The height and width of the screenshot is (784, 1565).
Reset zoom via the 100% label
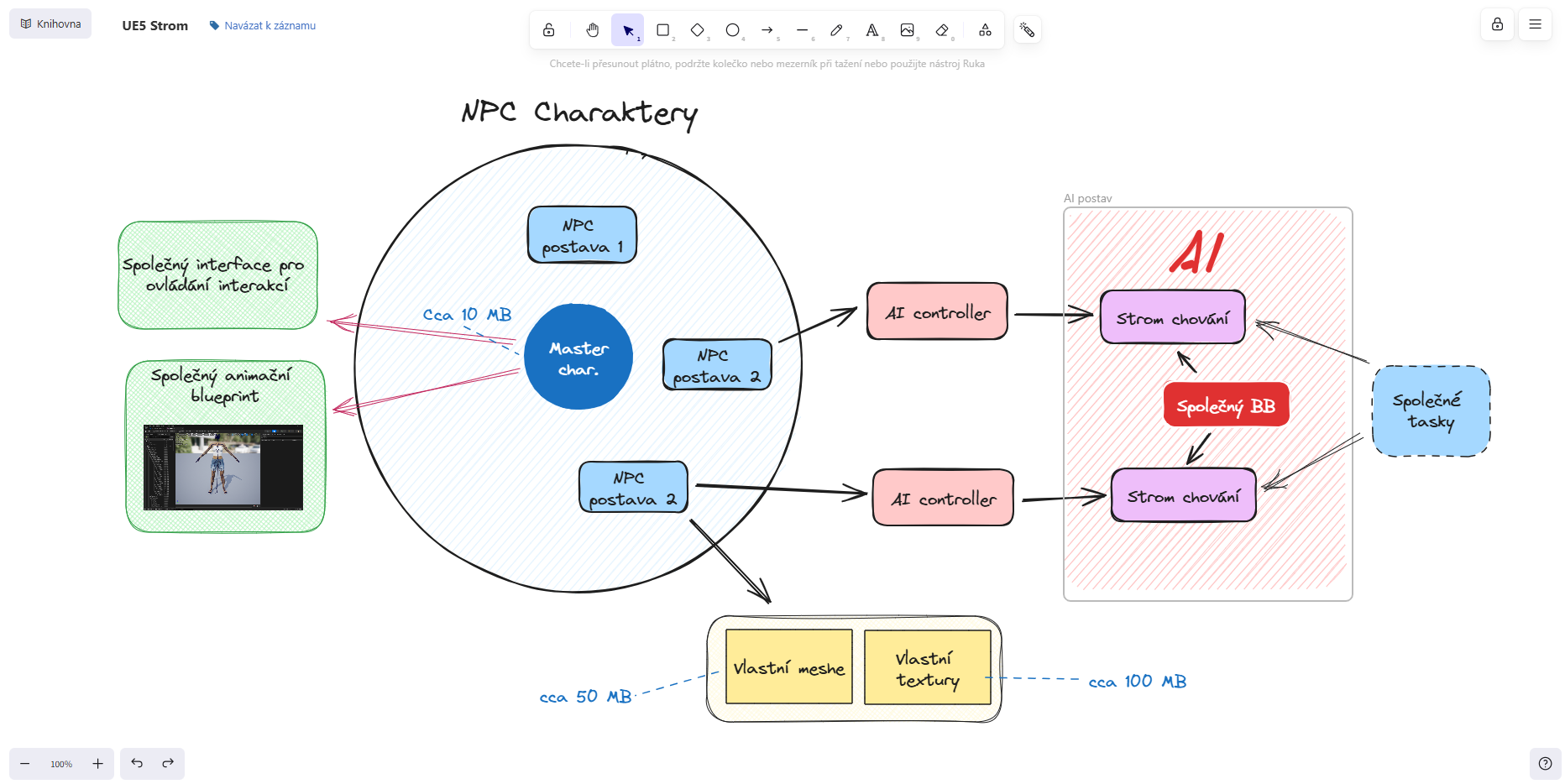tap(61, 764)
